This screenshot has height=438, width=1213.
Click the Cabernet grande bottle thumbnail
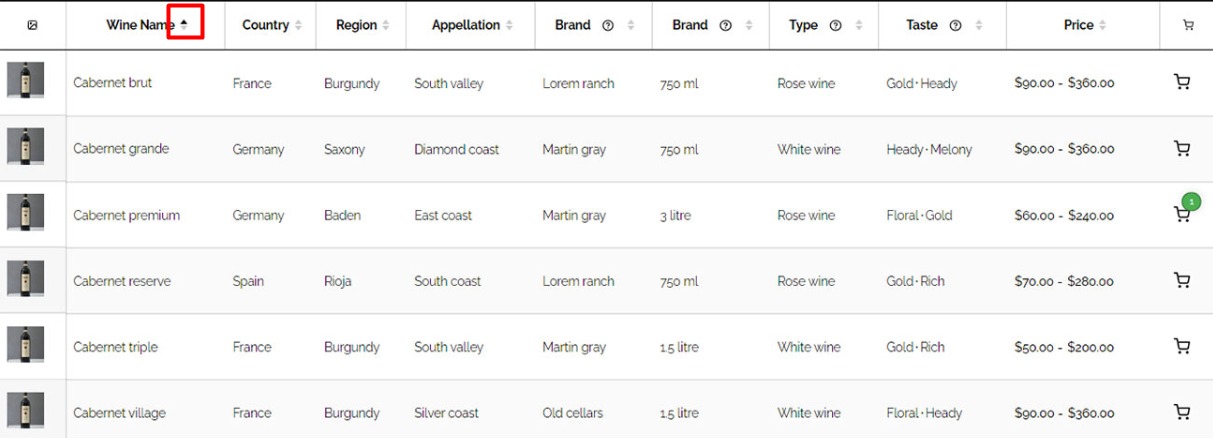click(25, 147)
